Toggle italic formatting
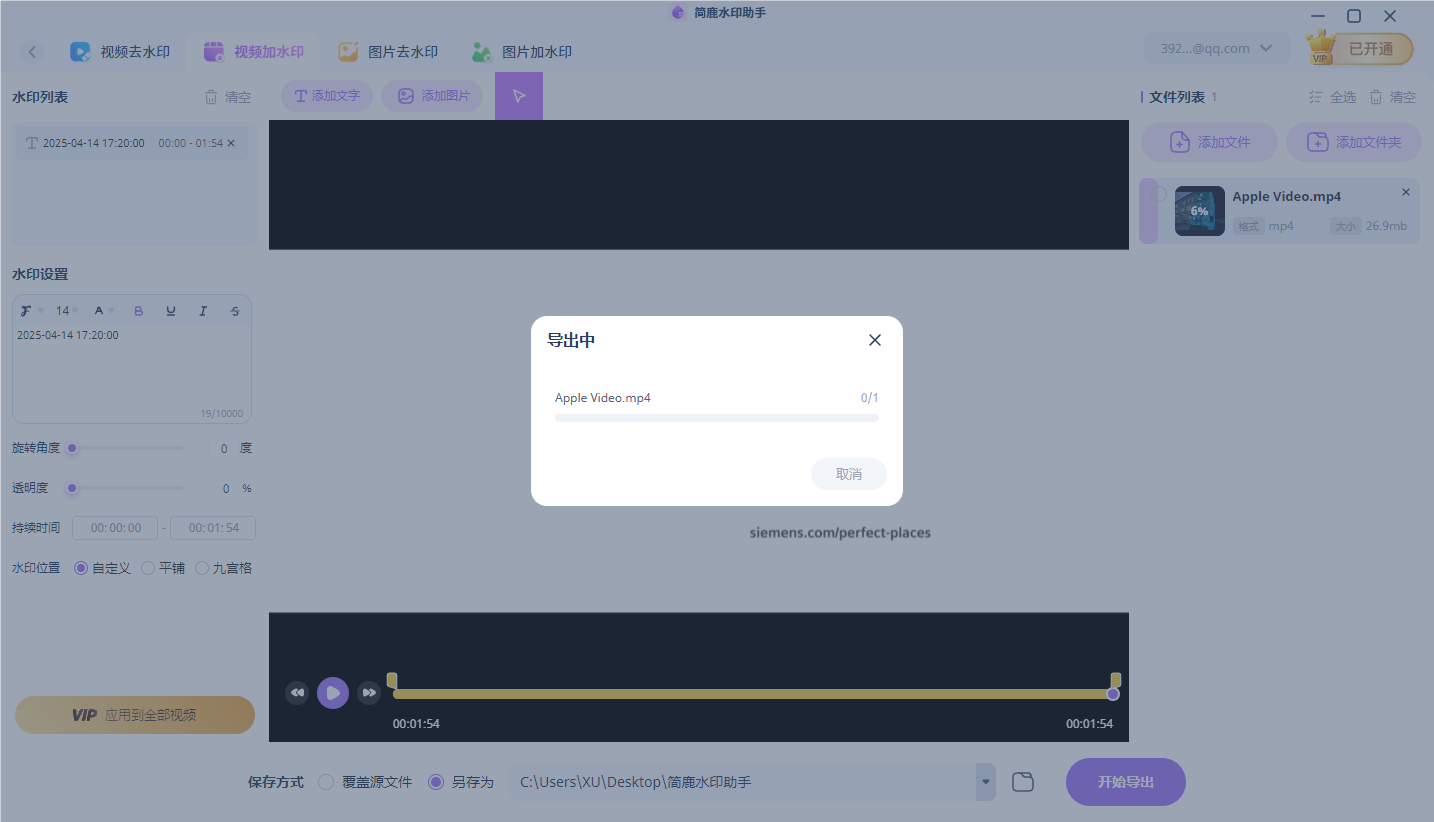Image resolution: width=1434 pixels, height=822 pixels. 203,311
